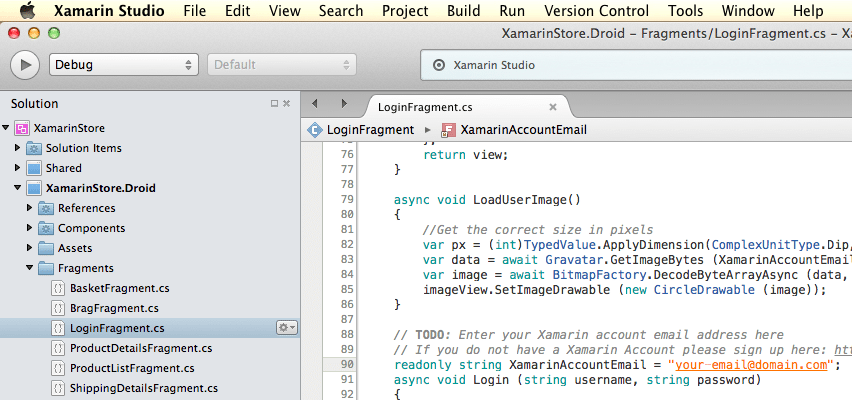Expand the Components folder
This screenshot has height=400, width=852.
pos(30,228)
